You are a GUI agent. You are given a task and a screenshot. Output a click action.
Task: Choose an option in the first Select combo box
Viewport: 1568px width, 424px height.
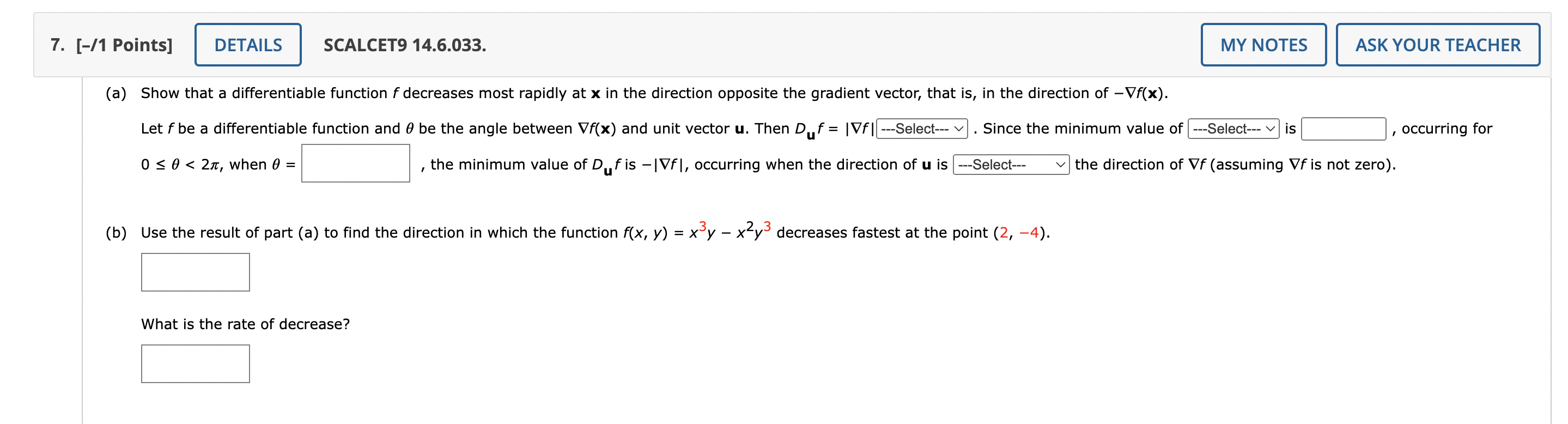pos(921,129)
